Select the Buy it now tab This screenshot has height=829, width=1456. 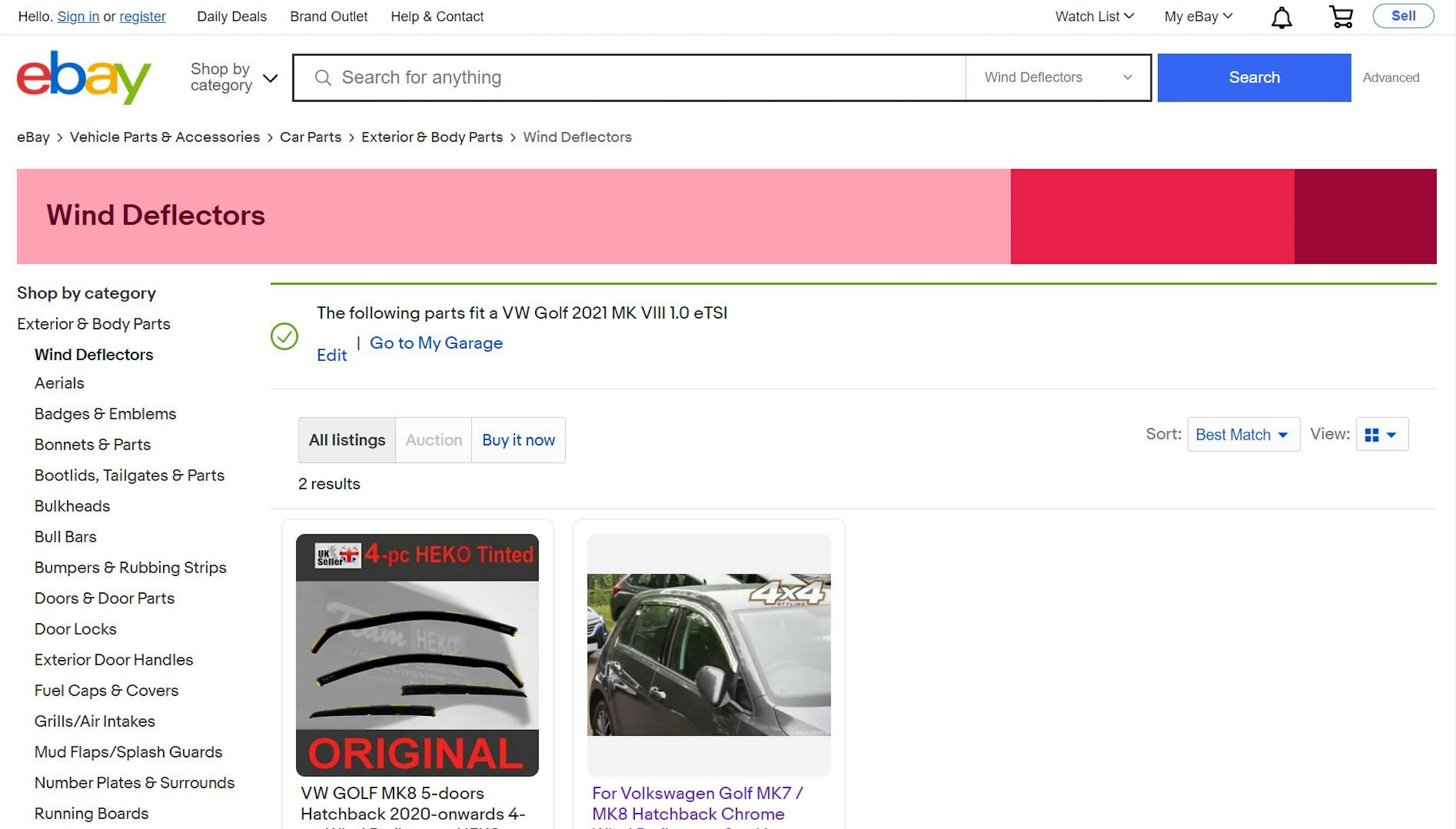(518, 440)
